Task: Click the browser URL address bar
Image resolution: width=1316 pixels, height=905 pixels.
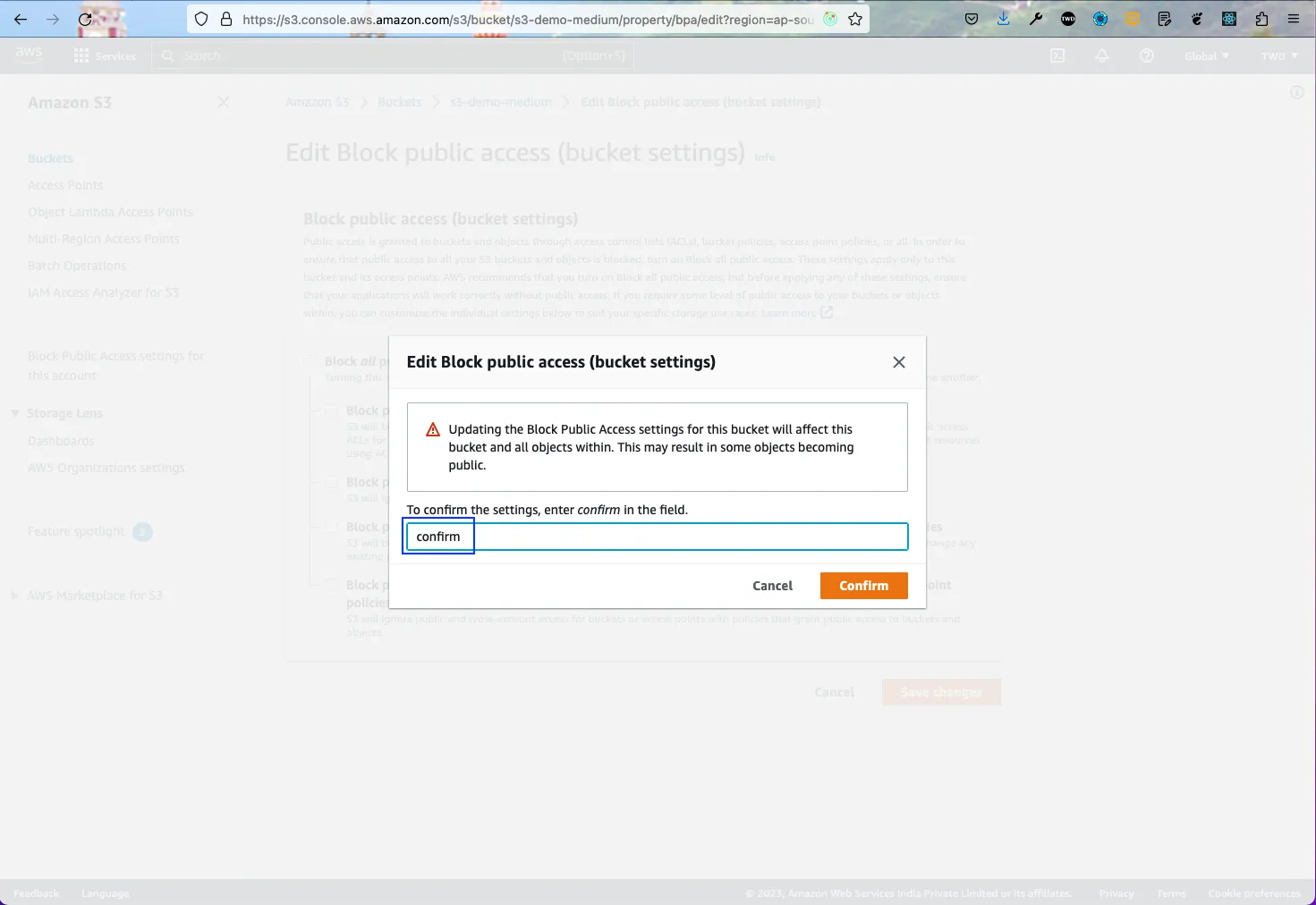Action: [x=528, y=19]
